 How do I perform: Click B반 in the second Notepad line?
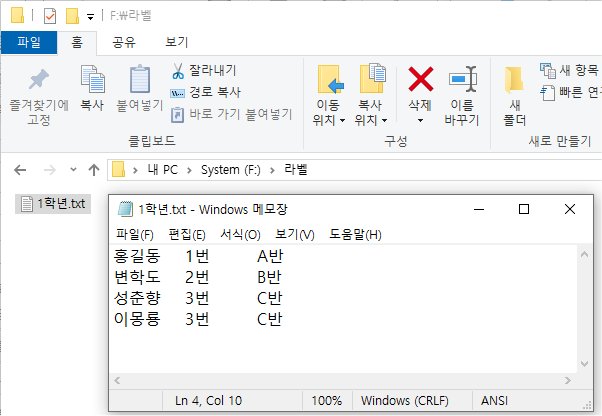point(270,277)
